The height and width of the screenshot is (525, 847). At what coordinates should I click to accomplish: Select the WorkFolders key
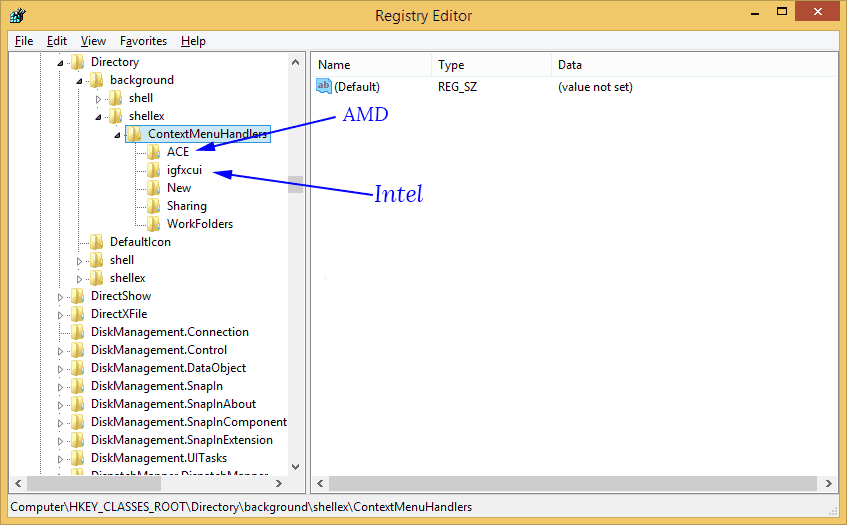tap(200, 224)
